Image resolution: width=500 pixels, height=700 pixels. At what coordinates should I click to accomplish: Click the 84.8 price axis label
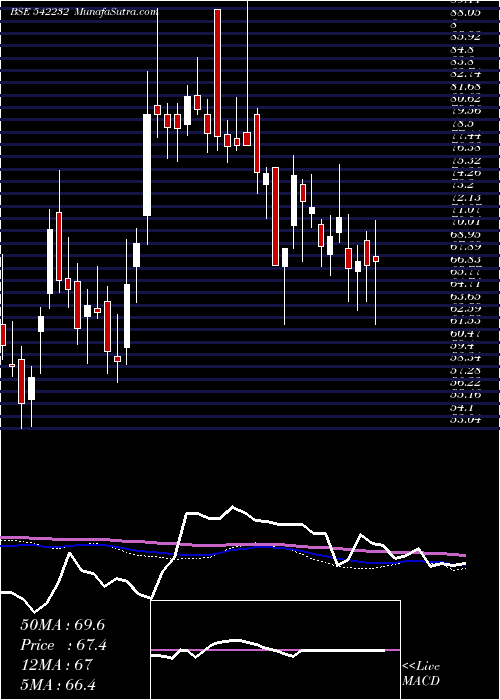pos(461,50)
